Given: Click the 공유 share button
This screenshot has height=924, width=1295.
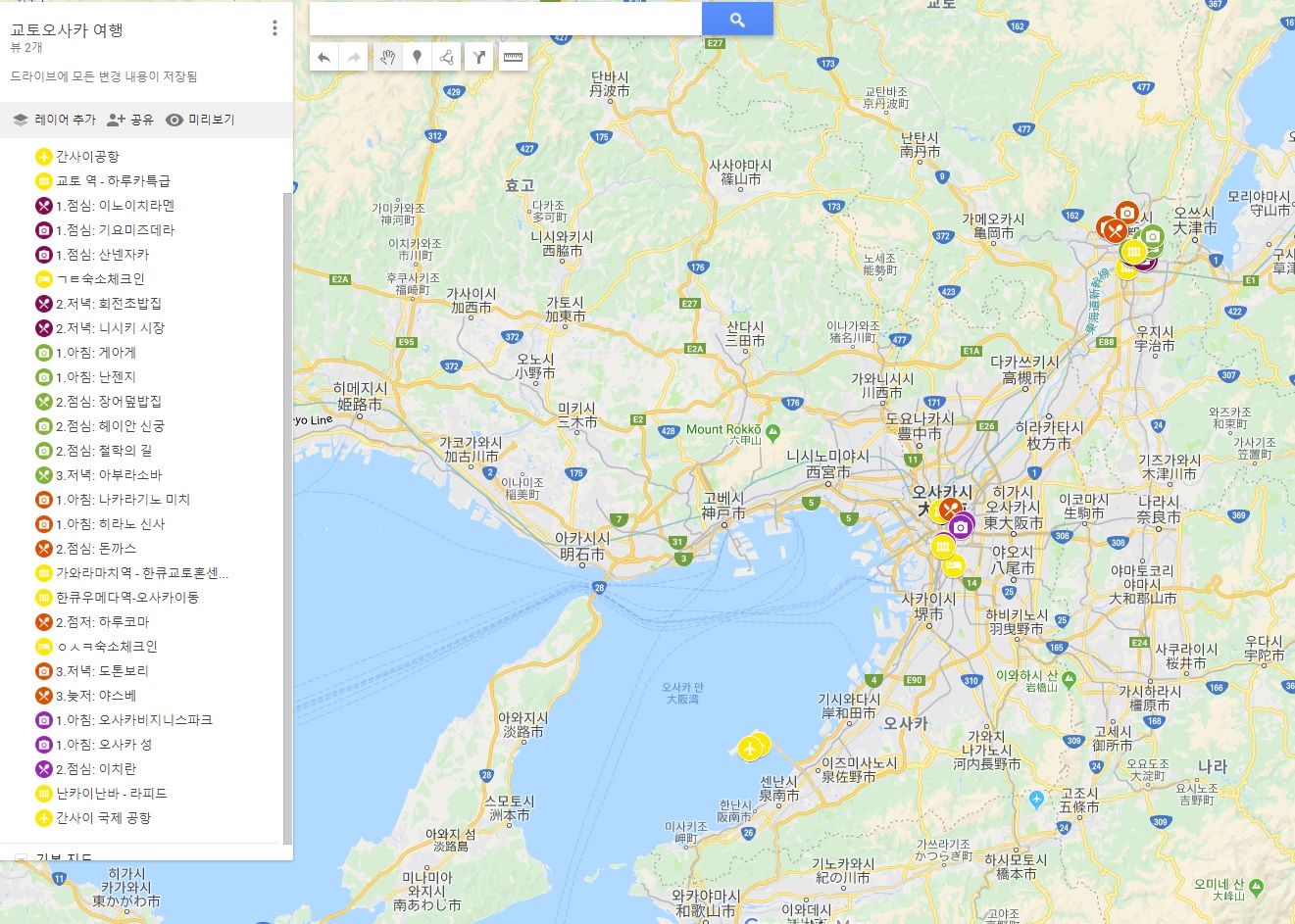Looking at the screenshot, I should tap(130, 120).
